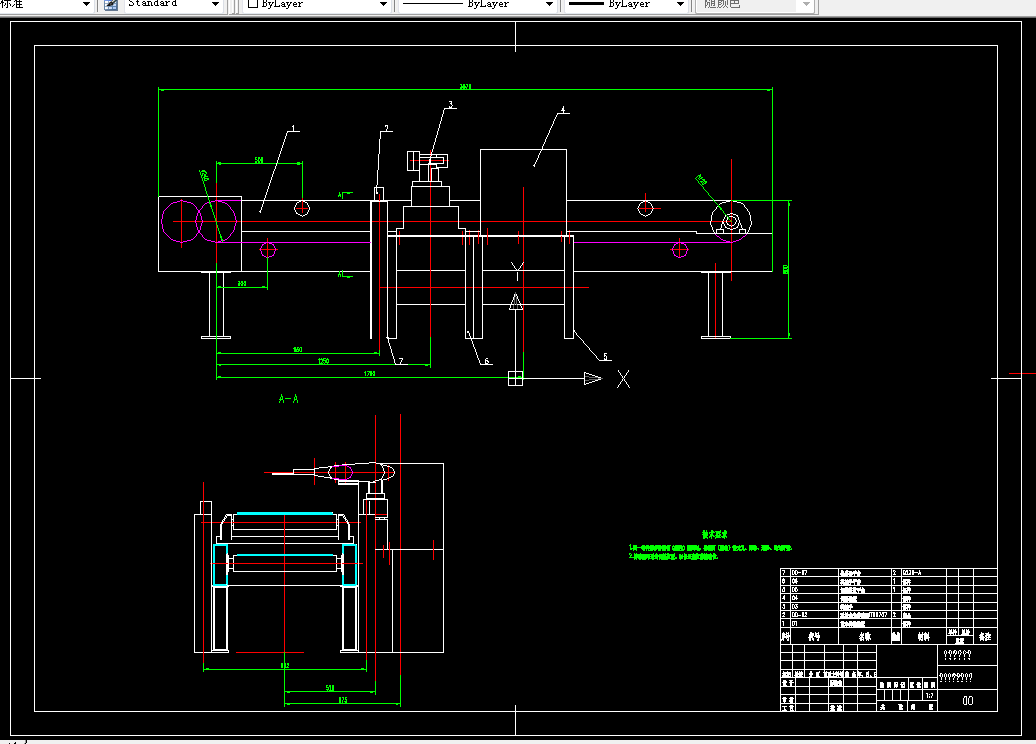Image resolution: width=1036 pixels, height=744 pixels.
Task: Select leader callout number 2
Action: (387, 129)
